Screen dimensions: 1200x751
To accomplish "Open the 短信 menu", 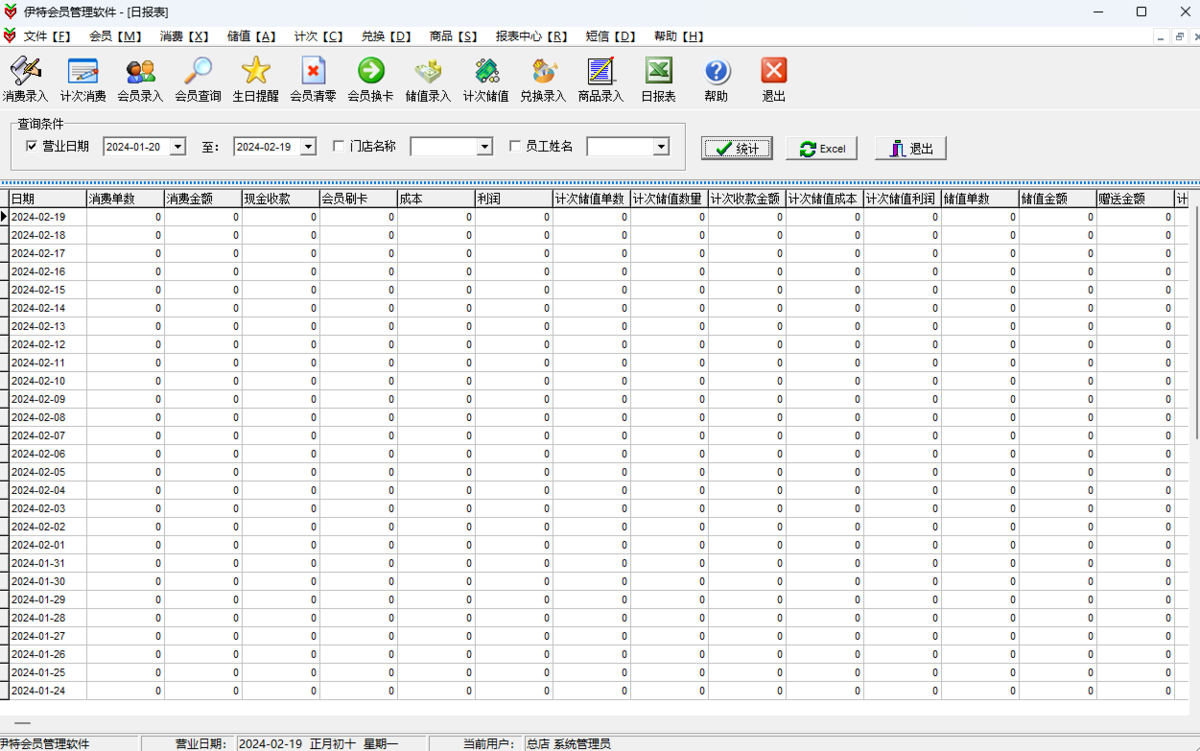I will [x=610, y=36].
